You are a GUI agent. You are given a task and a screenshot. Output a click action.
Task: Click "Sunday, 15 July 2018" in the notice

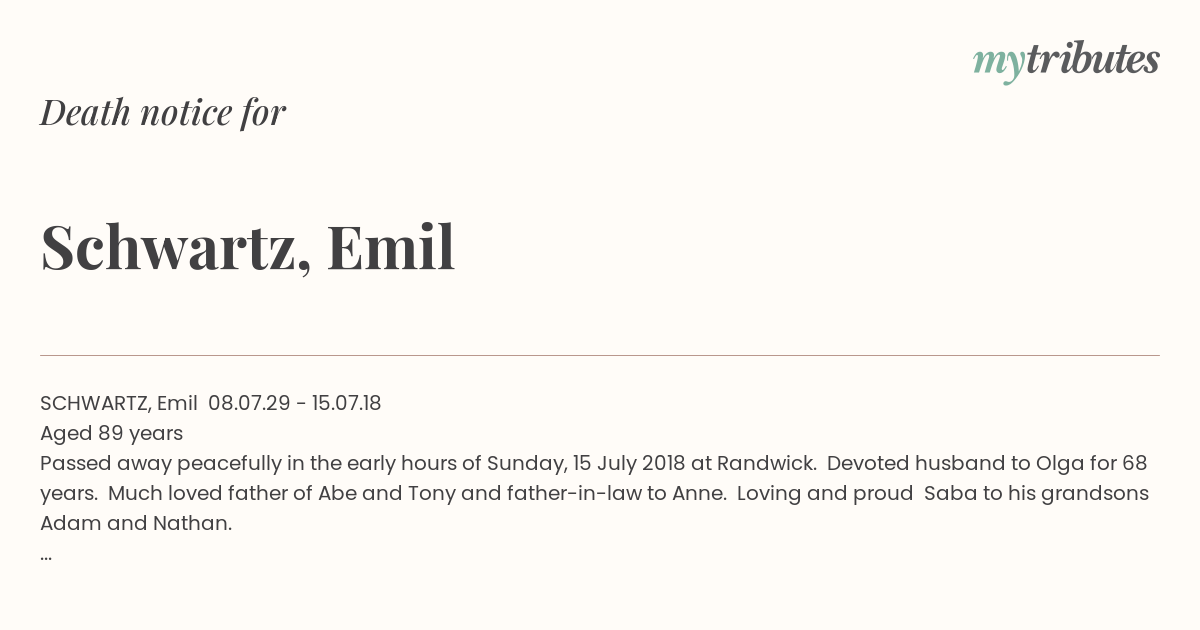coord(586,463)
